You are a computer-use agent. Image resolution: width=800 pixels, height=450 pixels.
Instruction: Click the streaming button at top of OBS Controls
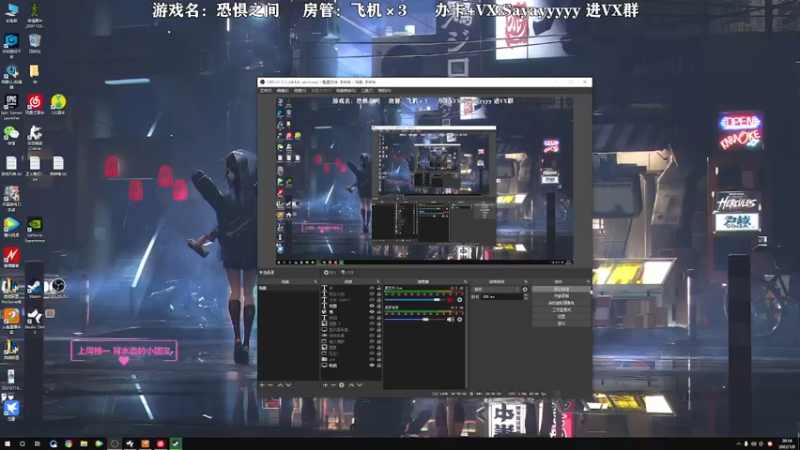561,289
